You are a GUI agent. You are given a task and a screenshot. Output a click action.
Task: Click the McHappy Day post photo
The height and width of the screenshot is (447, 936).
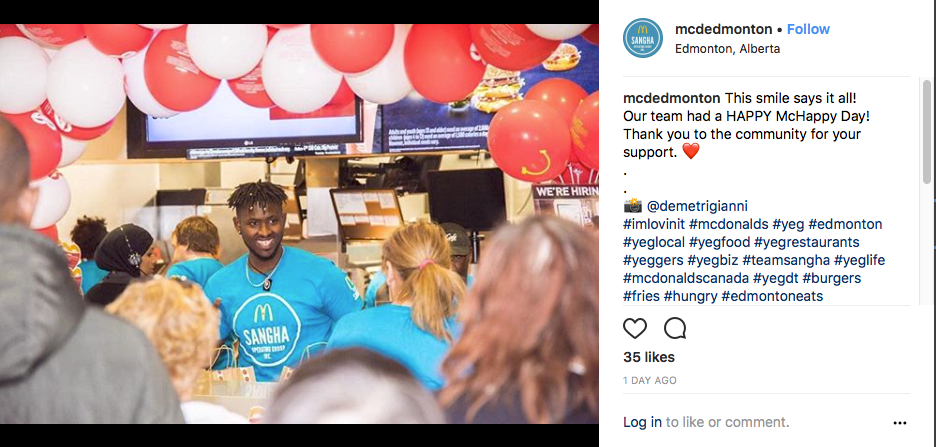click(x=299, y=224)
